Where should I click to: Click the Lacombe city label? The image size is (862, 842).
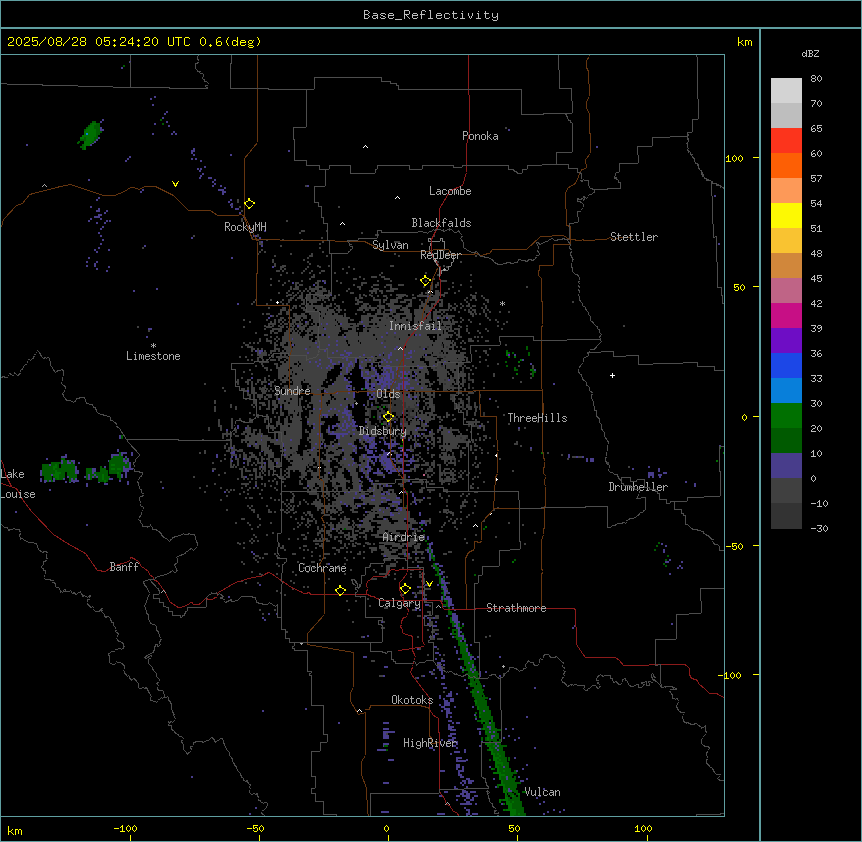[450, 191]
